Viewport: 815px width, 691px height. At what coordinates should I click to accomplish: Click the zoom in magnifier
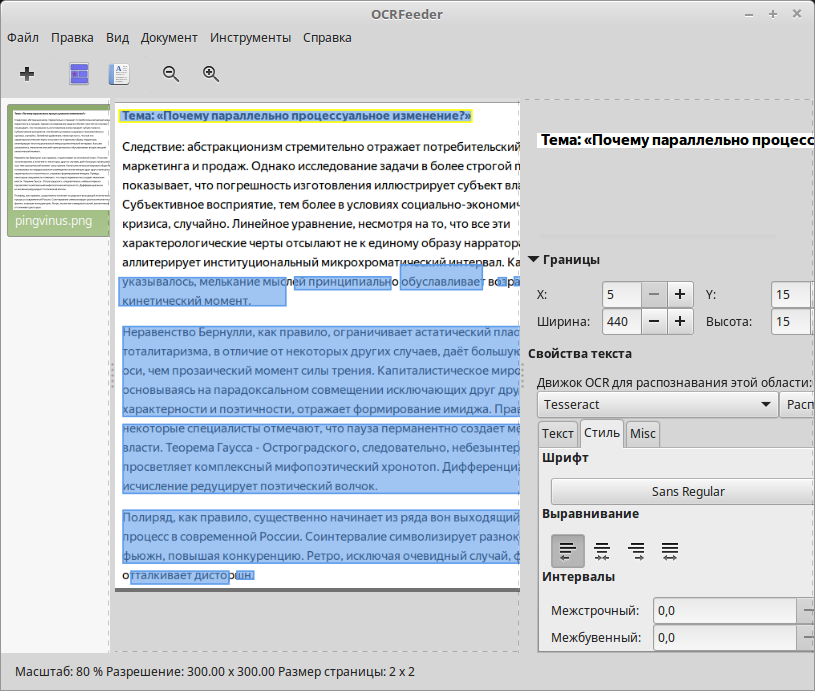pyautogui.click(x=211, y=74)
